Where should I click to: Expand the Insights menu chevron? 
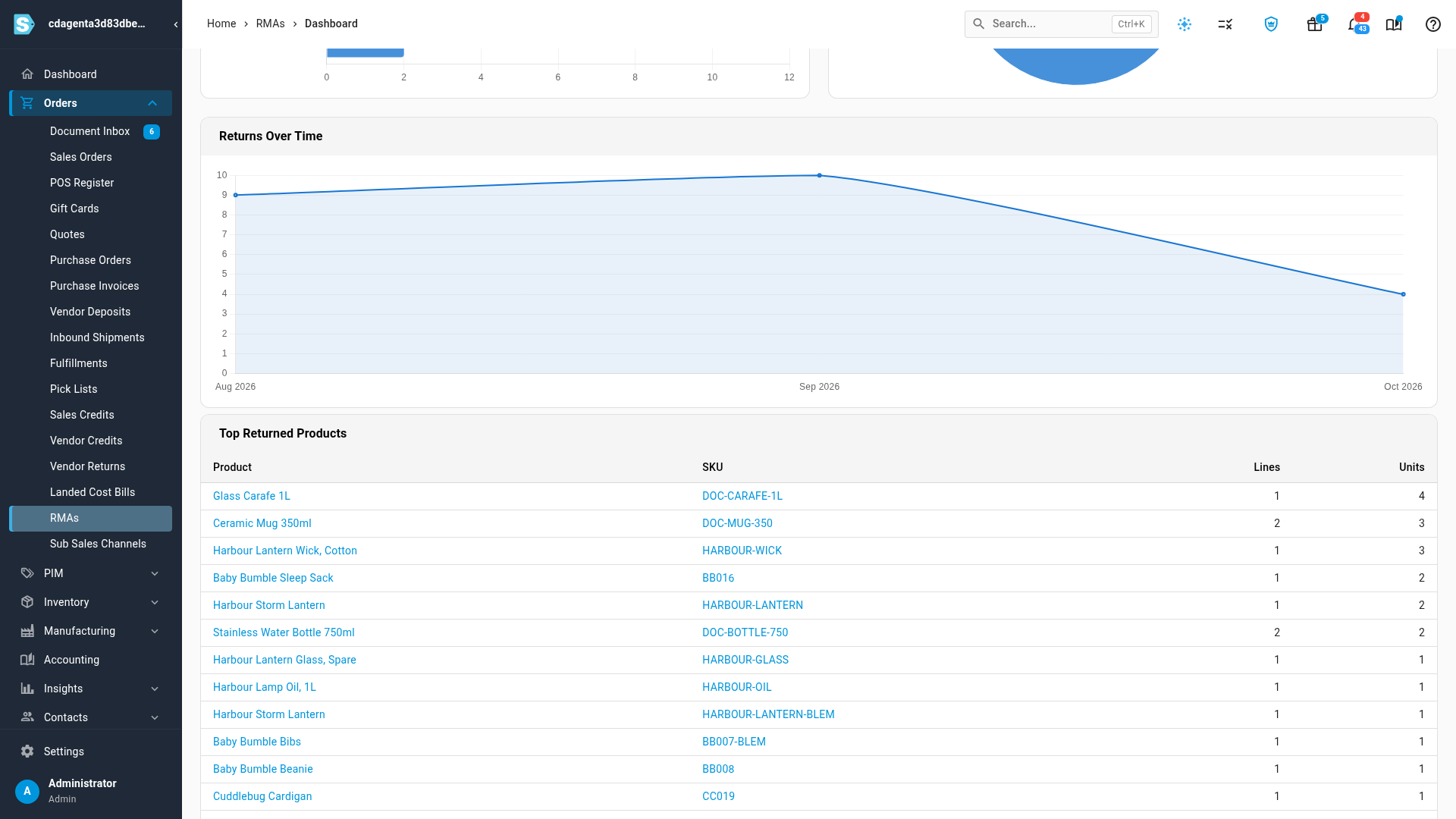[x=155, y=689]
